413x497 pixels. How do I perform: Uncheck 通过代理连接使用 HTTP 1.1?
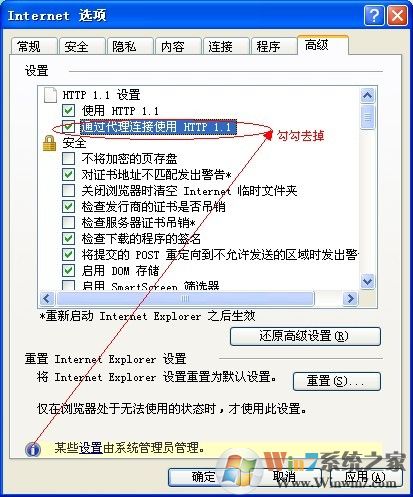68,127
